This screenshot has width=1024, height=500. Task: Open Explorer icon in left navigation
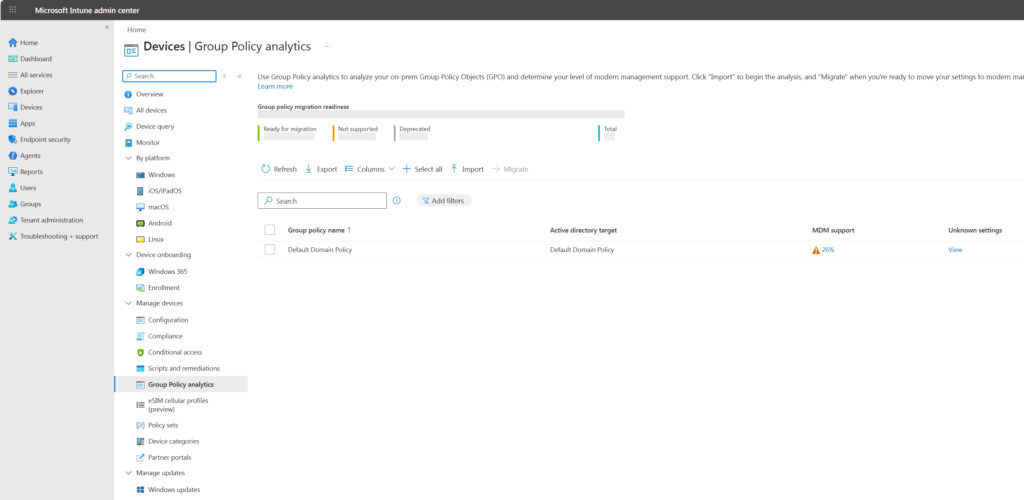12,91
